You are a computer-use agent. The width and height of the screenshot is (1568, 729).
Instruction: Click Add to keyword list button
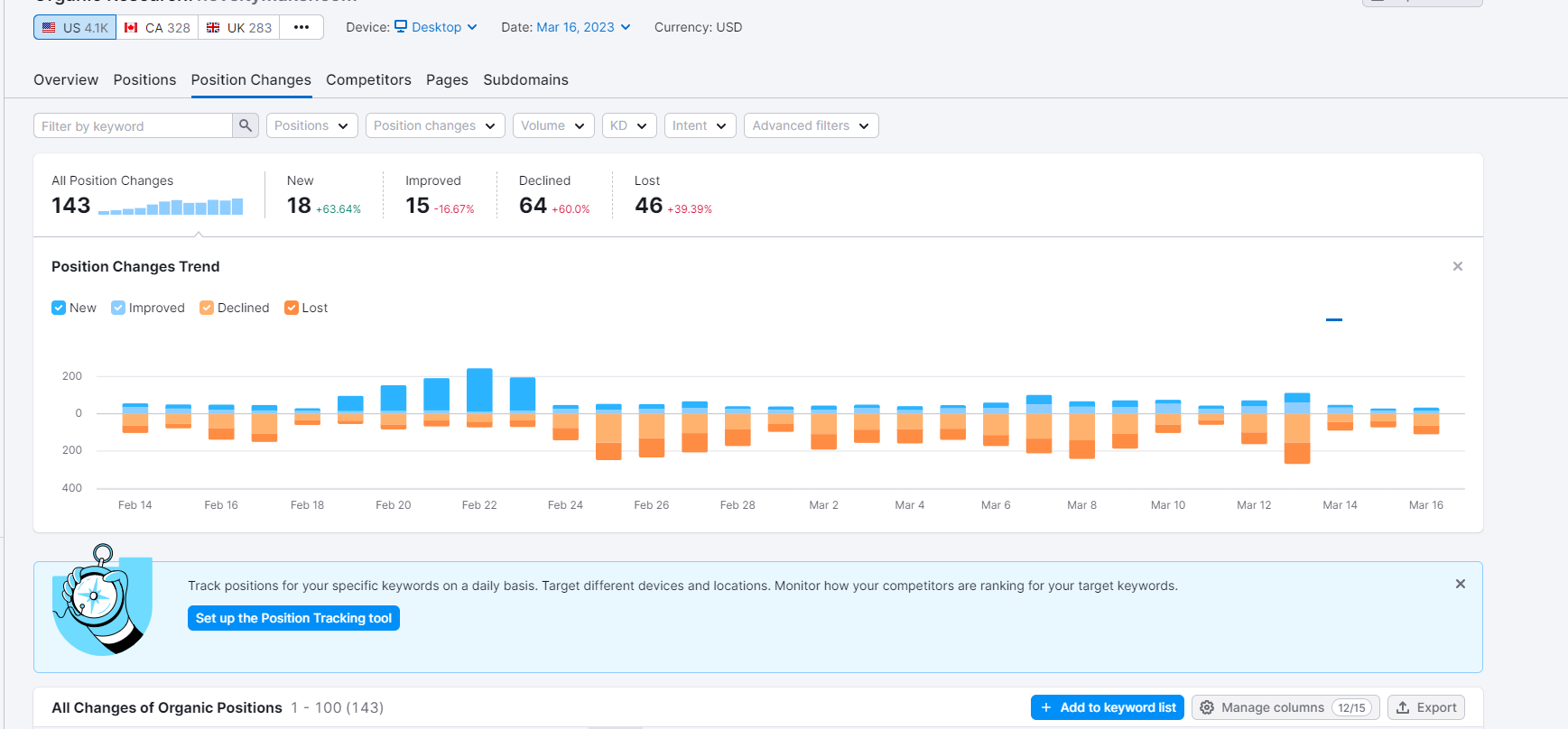click(x=1109, y=707)
